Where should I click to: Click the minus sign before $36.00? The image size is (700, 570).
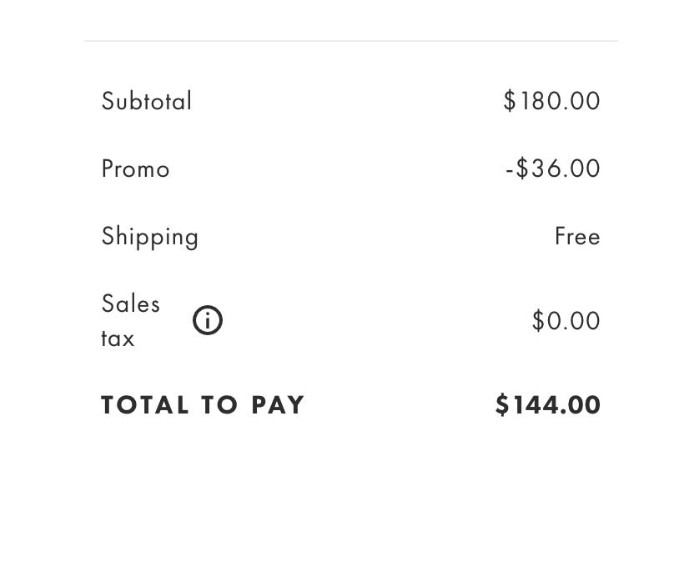pos(509,169)
